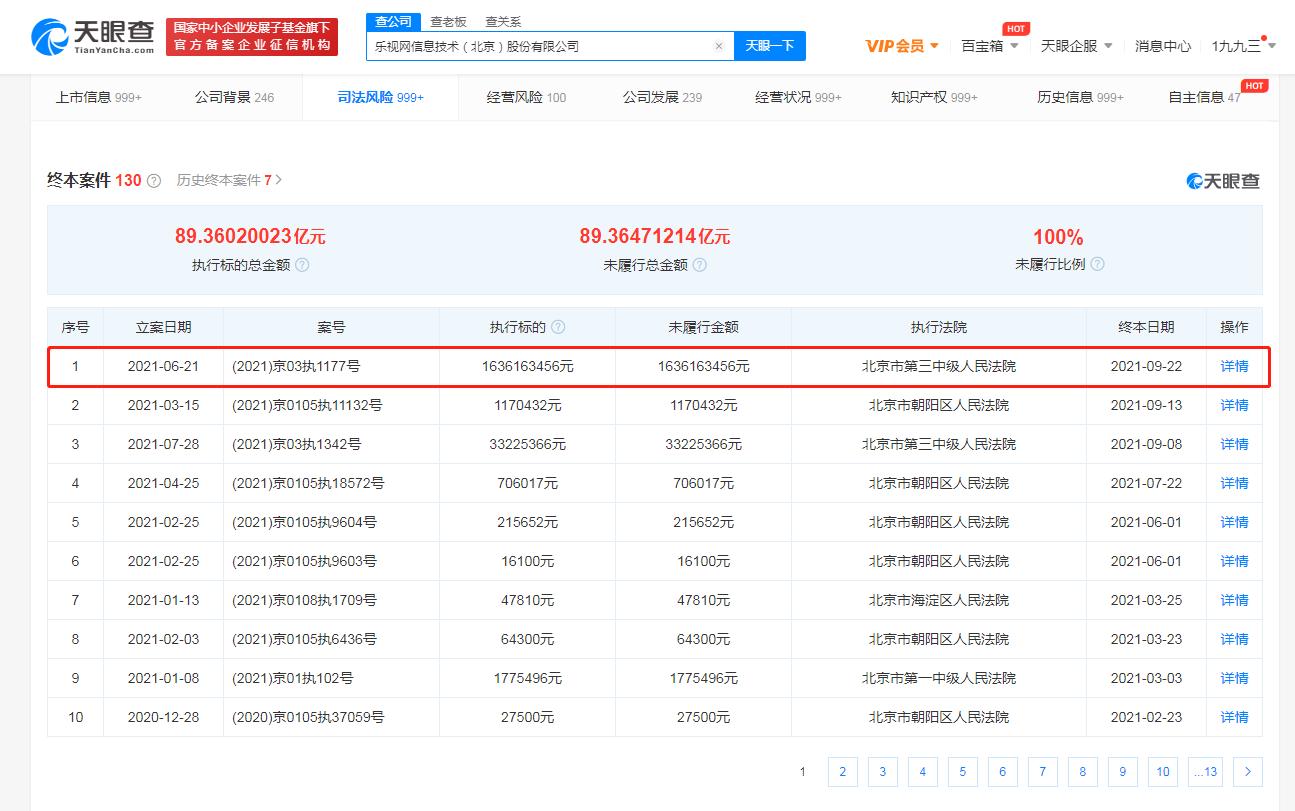
Task: Go to page 7 in pagination
Action: 1043,772
